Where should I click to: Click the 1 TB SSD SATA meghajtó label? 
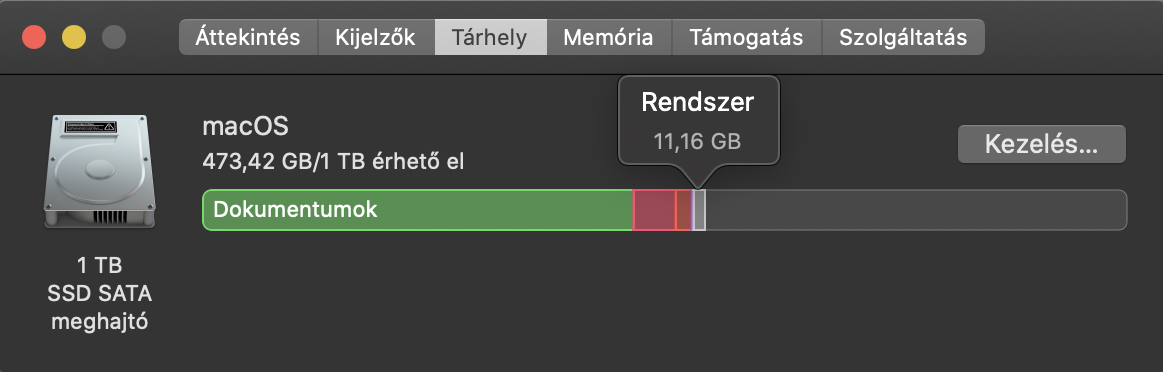(x=99, y=294)
